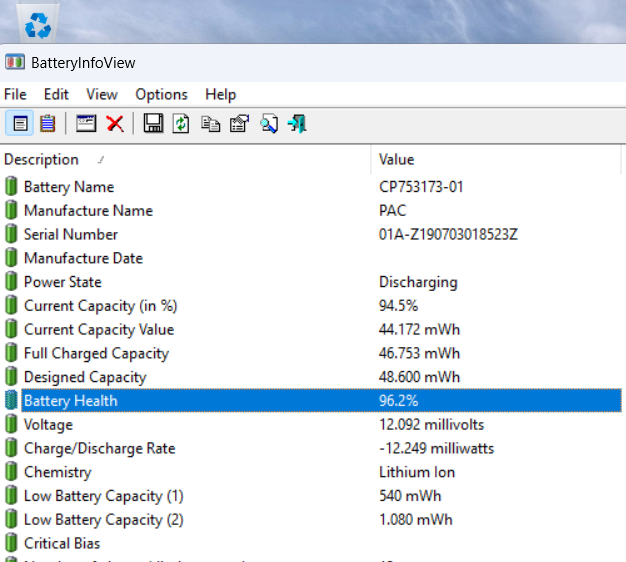This screenshot has width=626, height=562.
Task: Select the Chemistry row
Action: coord(313,472)
